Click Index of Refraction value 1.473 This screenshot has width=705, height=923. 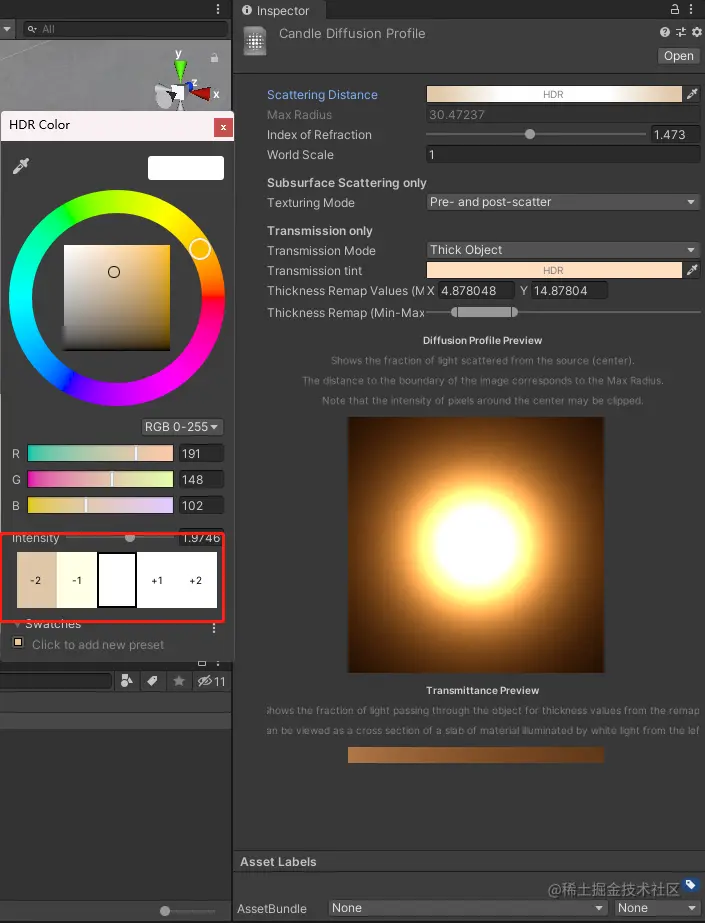point(676,134)
